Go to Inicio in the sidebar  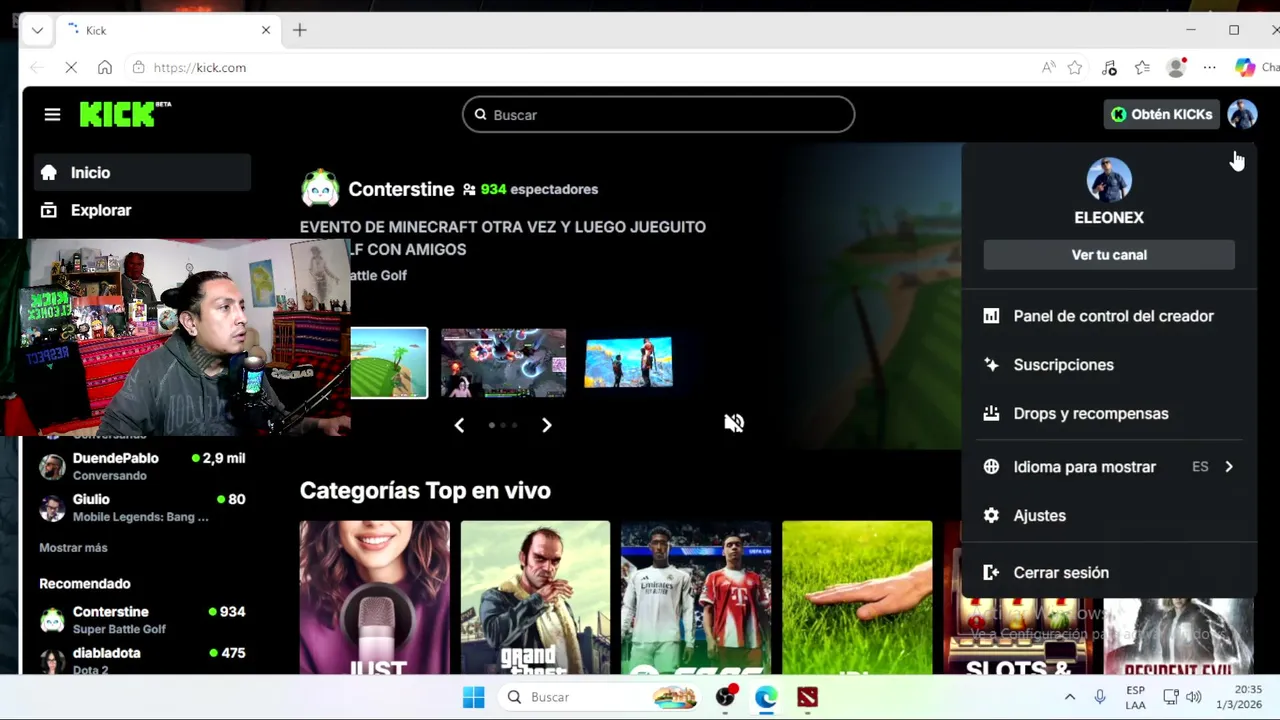pos(142,173)
